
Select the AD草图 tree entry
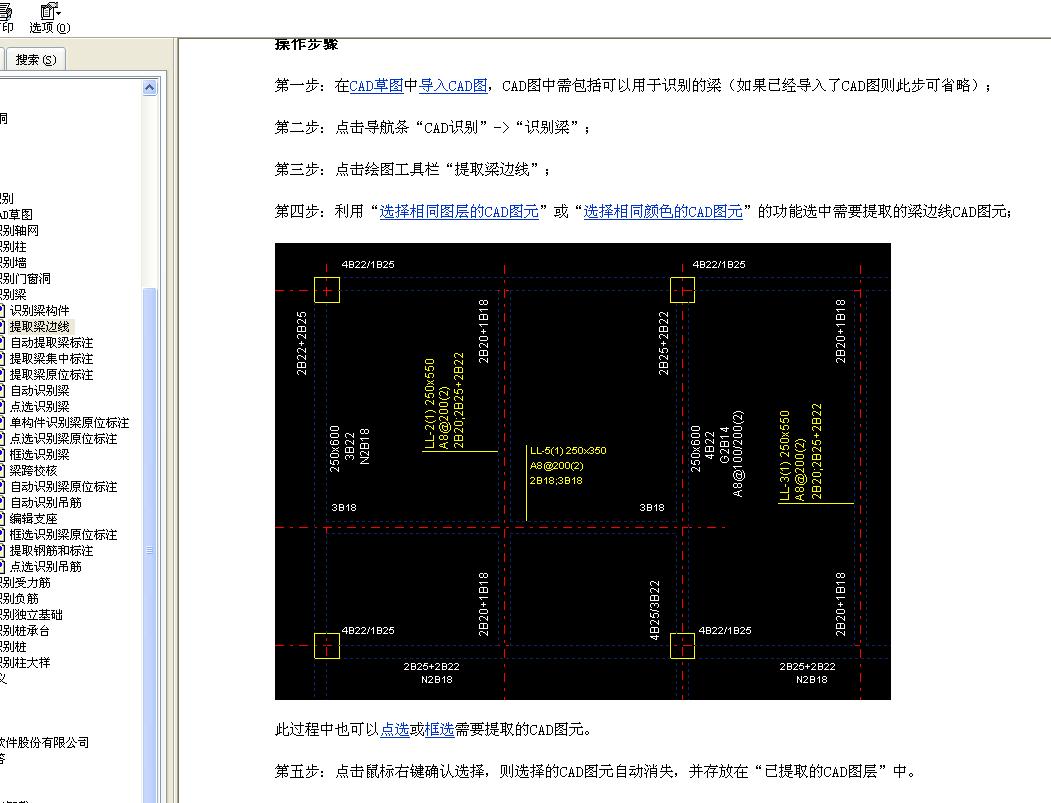(17, 214)
